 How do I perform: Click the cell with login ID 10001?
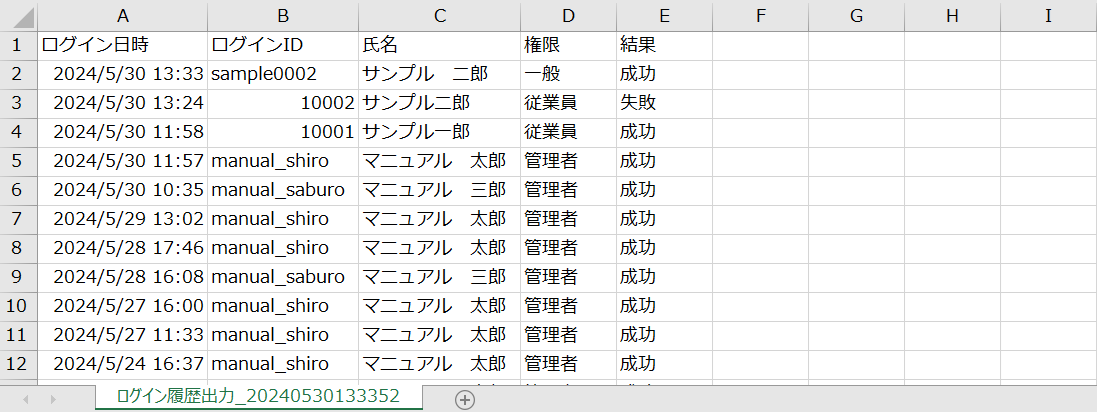(283, 132)
